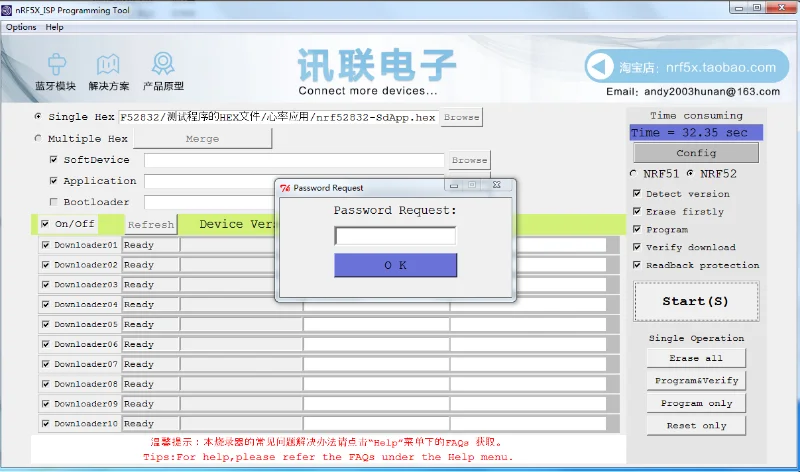Viewport: 800px width, 472px height.
Task: Click Downloader01 Ready status text
Action: [x=139, y=245]
